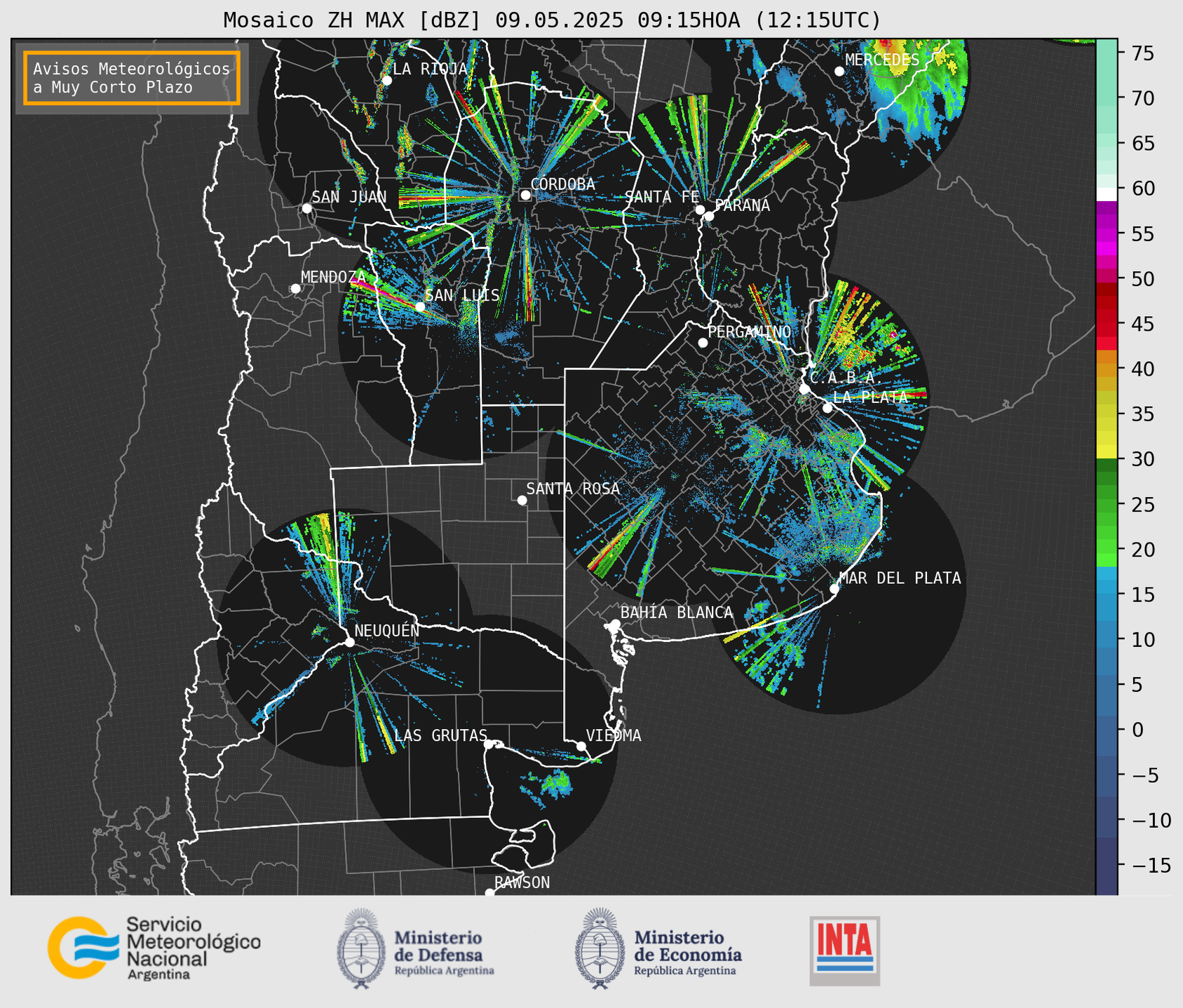The height and width of the screenshot is (1008, 1183).
Task: Select the LAS GRUTAS city marker dot
Action: click(x=488, y=744)
